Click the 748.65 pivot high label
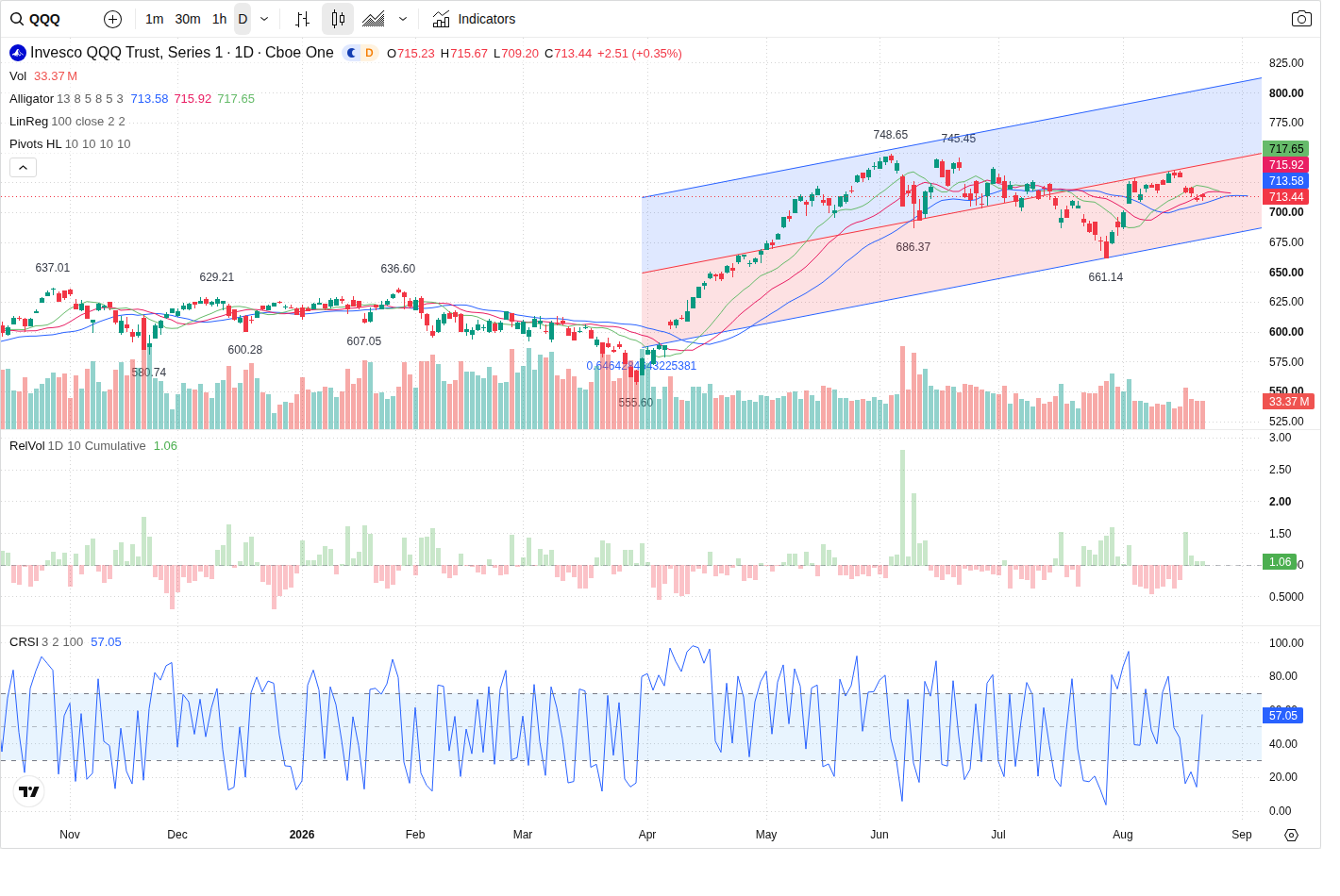This screenshot has height=896, width=1340. click(891, 135)
